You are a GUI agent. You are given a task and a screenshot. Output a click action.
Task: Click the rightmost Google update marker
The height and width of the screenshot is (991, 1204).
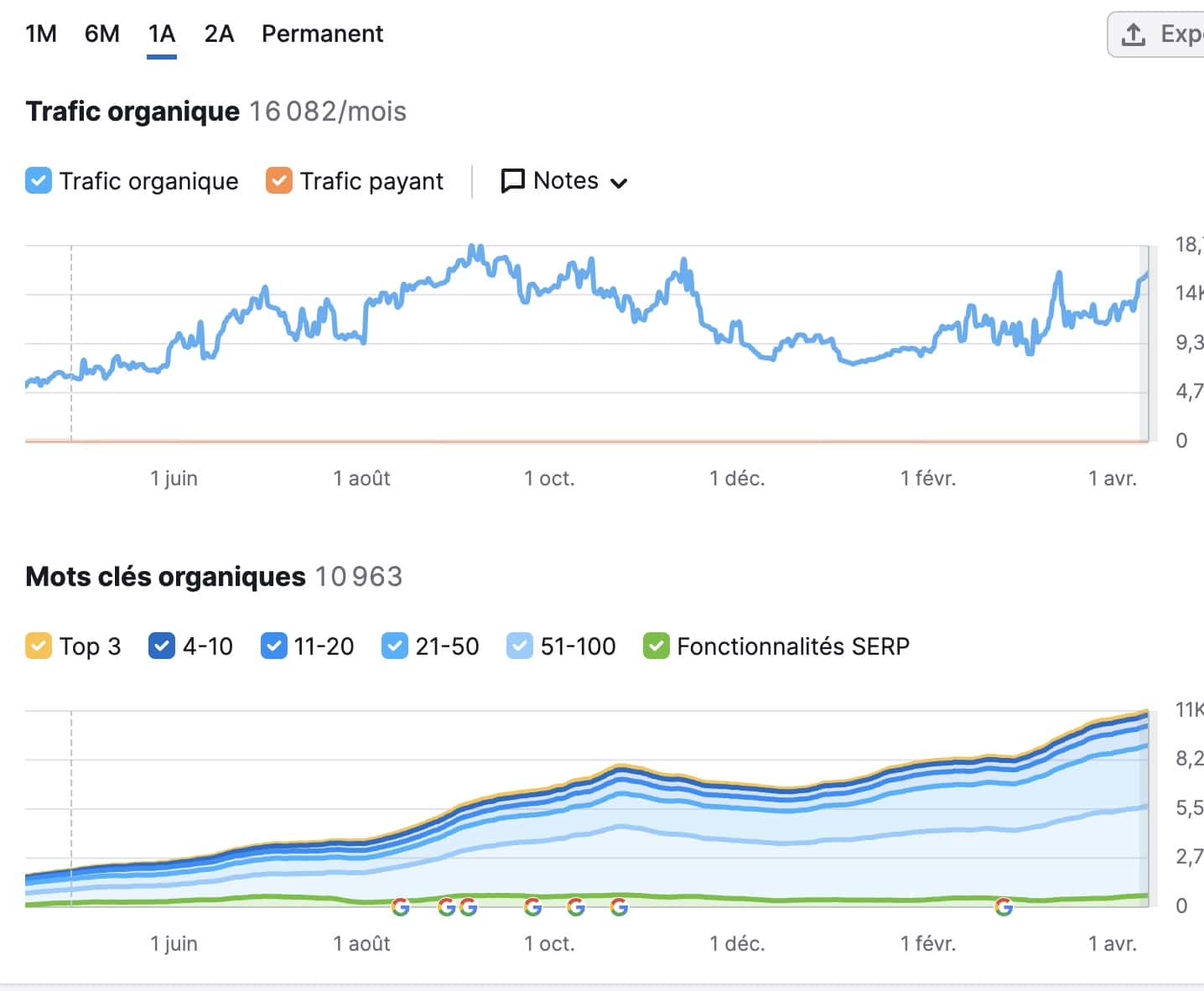(1003, 906)
